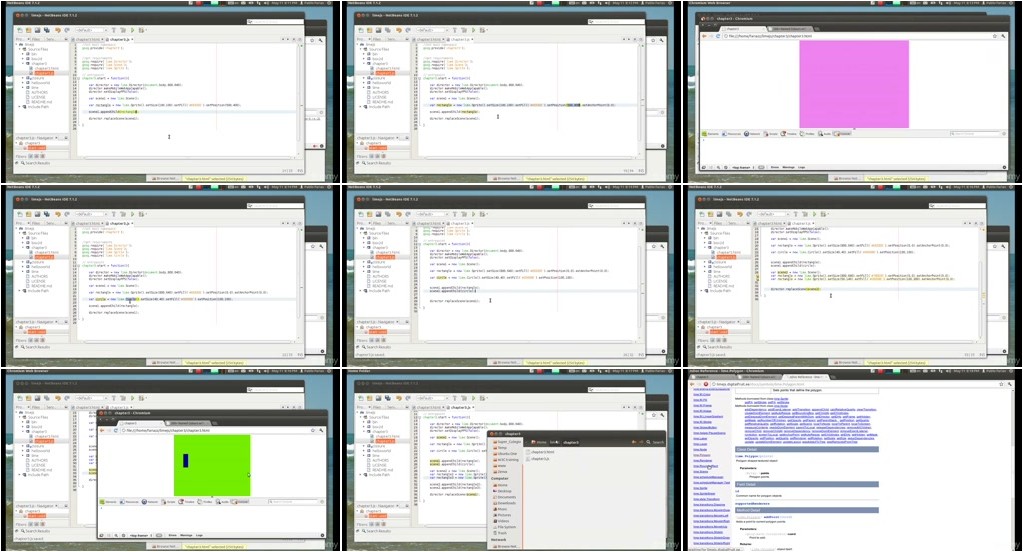Toggle Warnings filter in pink-square Chromium console
Screen dimensions: 1023x552
point(788,167)
